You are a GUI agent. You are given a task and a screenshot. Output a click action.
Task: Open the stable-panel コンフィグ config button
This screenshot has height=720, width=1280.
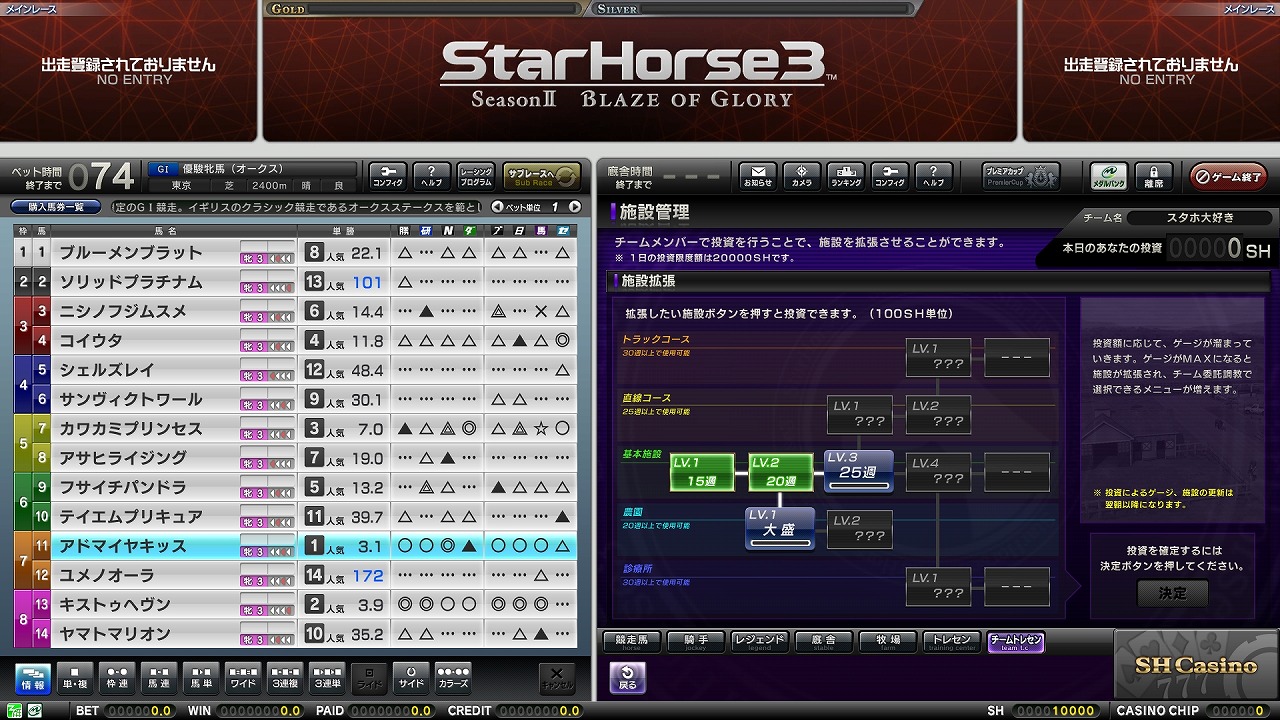(x=890, y=176)
